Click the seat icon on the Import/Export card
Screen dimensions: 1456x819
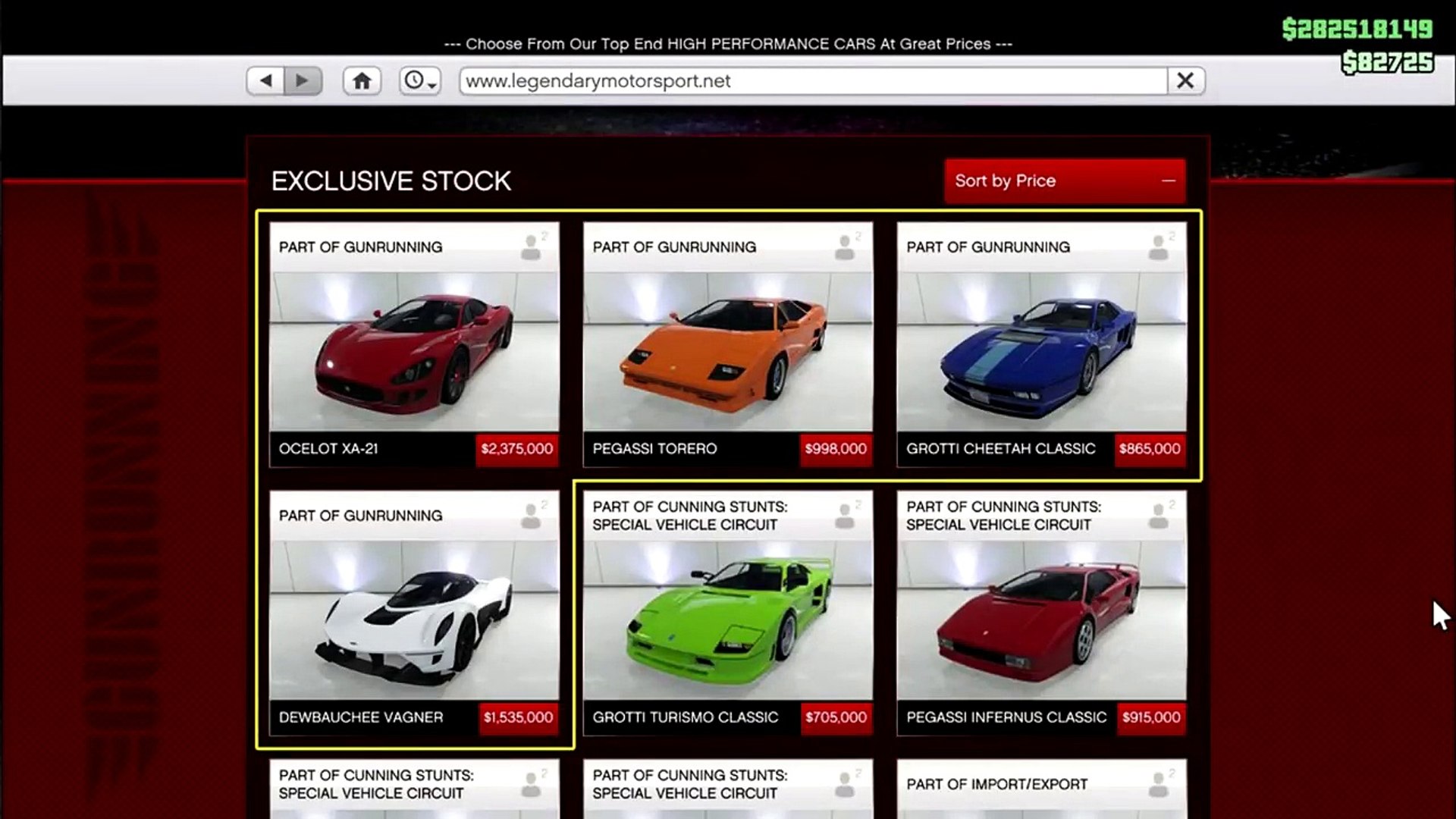point(1161,783)
